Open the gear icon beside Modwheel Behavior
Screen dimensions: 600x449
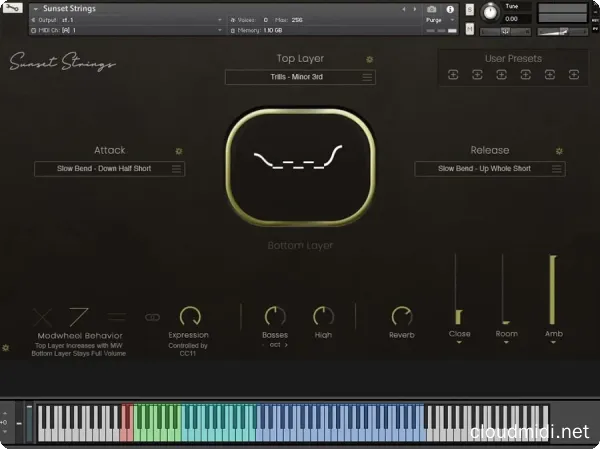[6, 348]
